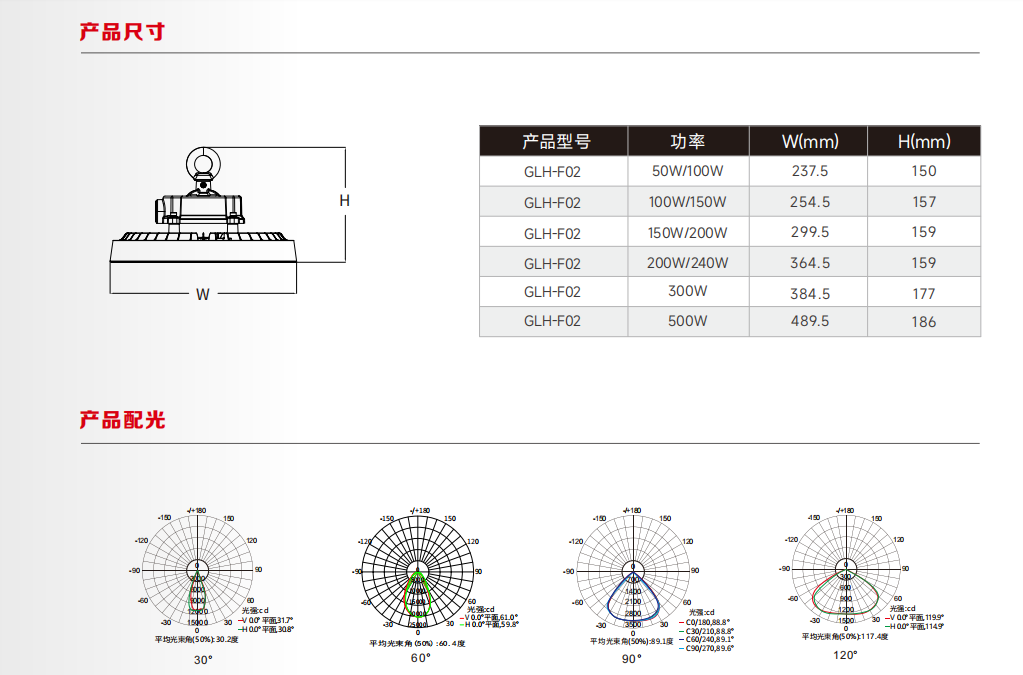Click the 产品尺寸 section heading
Image resolution: width=1023 pixels, height=675 pixels.
[122, 32]
